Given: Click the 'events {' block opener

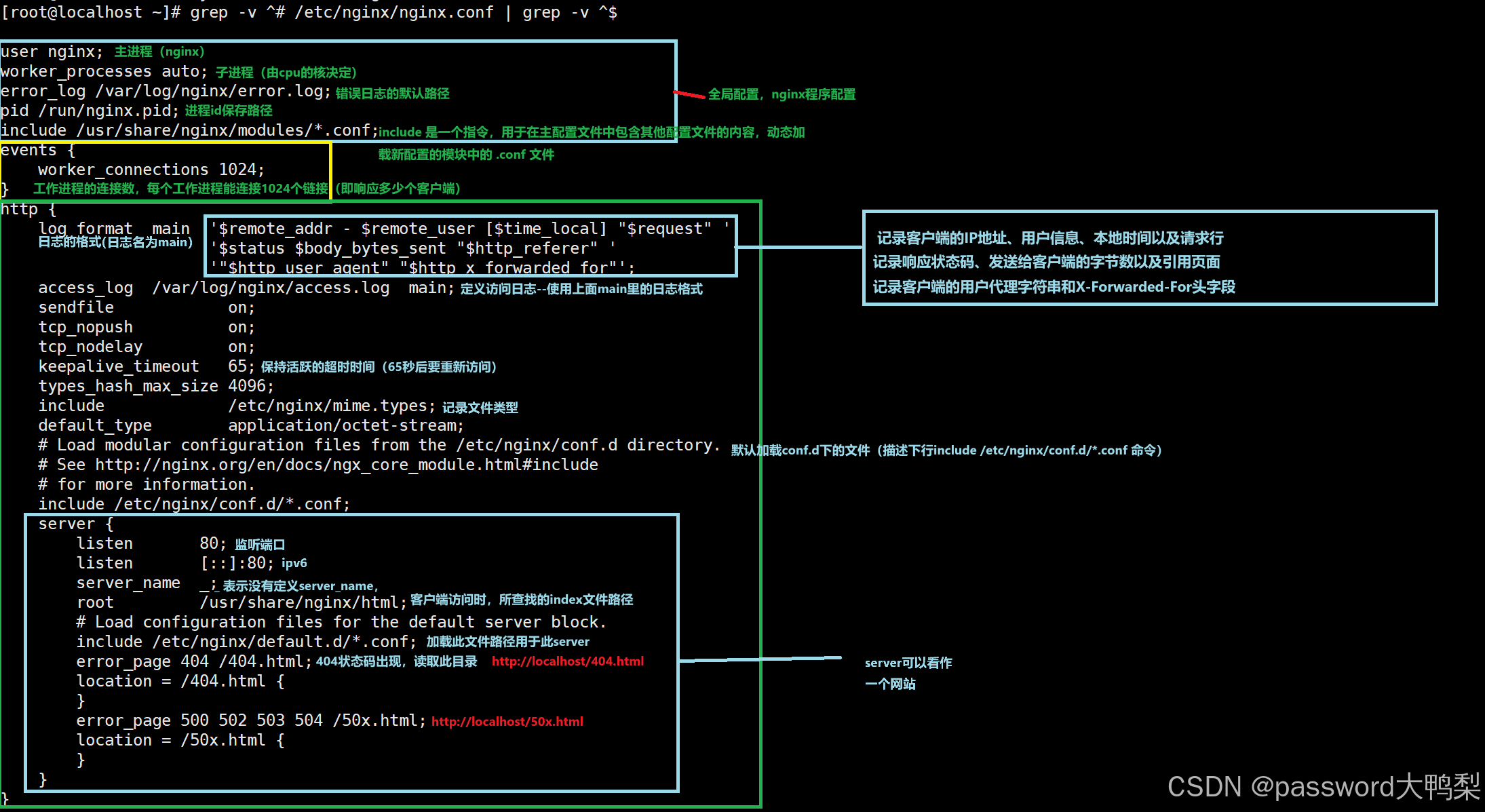Looking at the screenshot, I should [38, 150].
